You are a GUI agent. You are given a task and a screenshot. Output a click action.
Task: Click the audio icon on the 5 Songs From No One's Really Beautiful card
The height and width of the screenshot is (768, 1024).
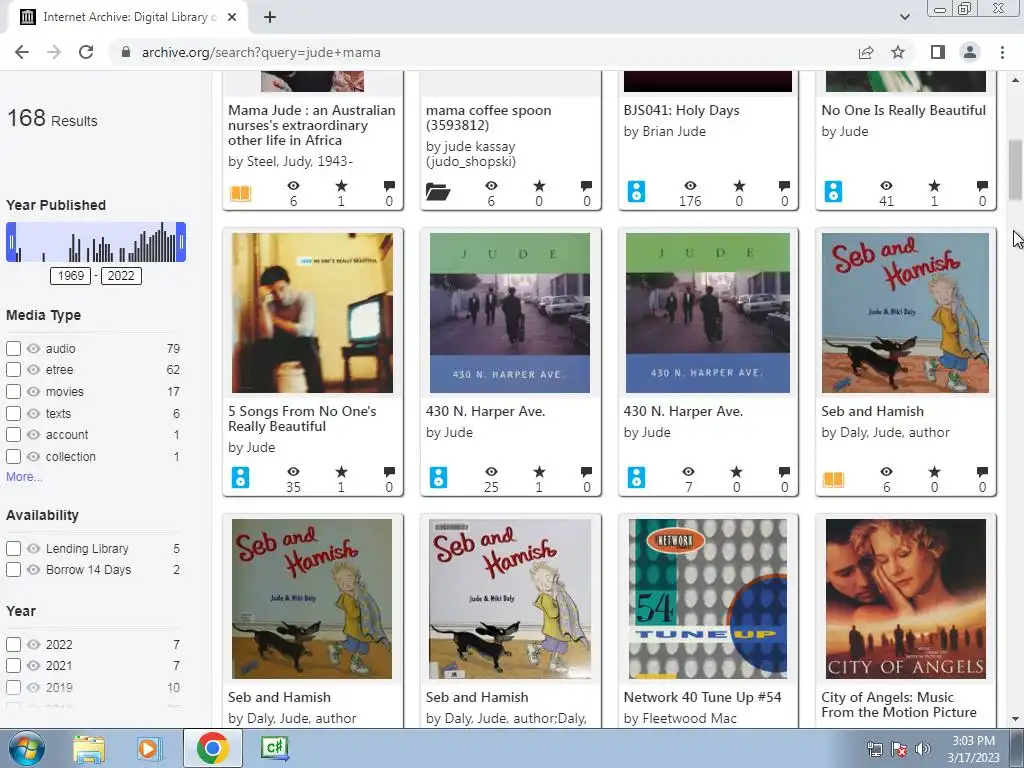pos(240,477)
